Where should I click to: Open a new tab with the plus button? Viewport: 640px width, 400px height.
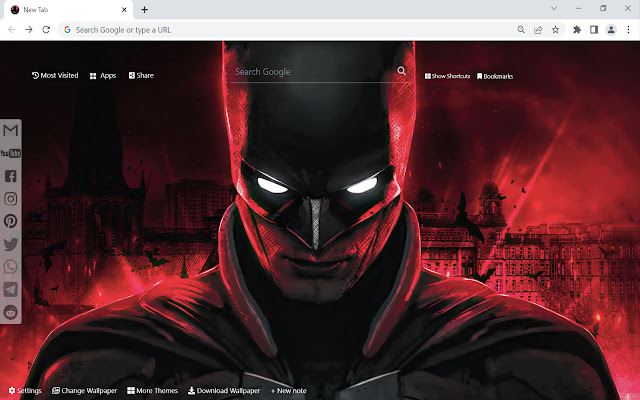[x=144, y=10]
